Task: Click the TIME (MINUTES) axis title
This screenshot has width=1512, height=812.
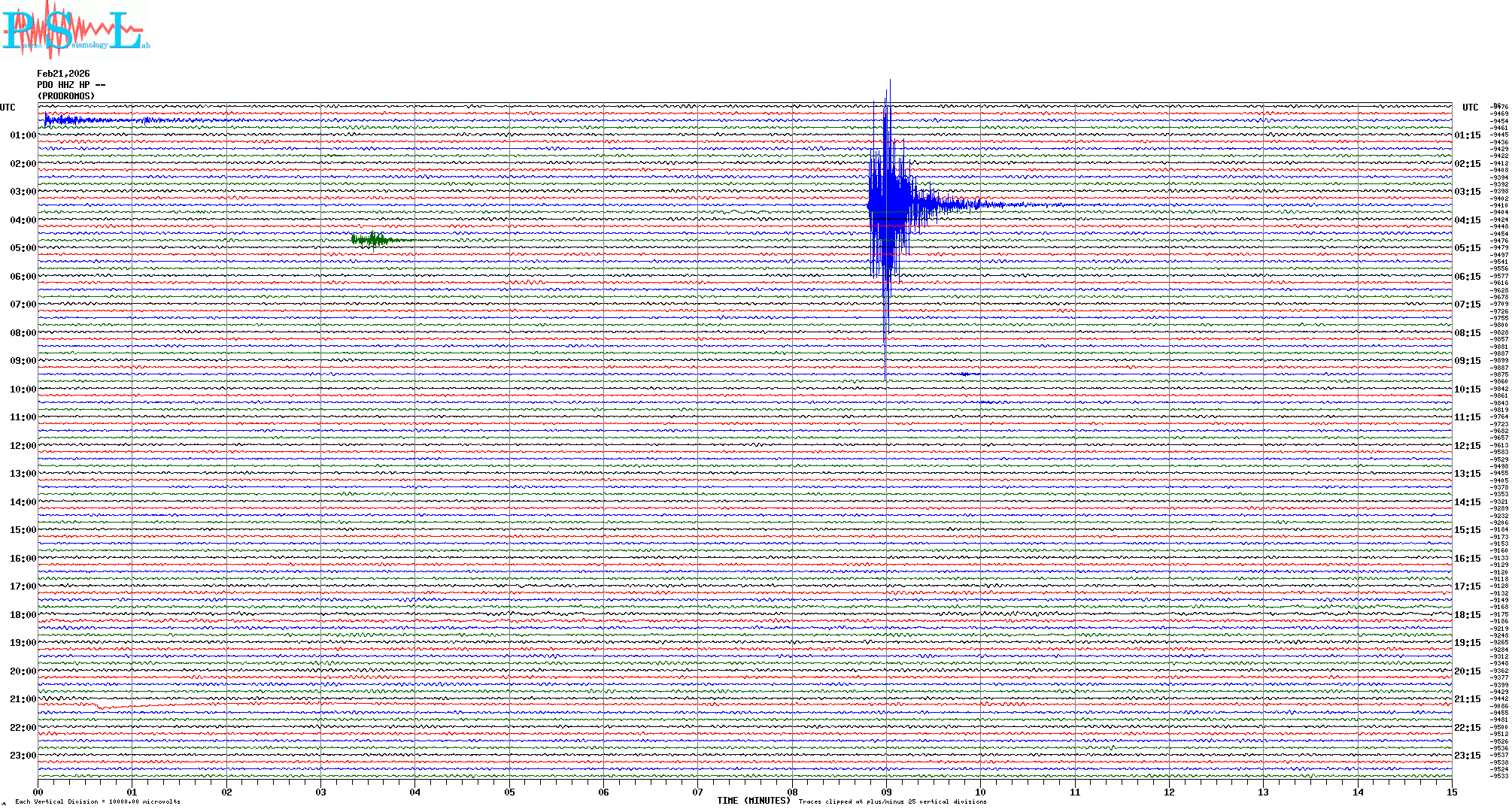Action: [x=754, y=801]
